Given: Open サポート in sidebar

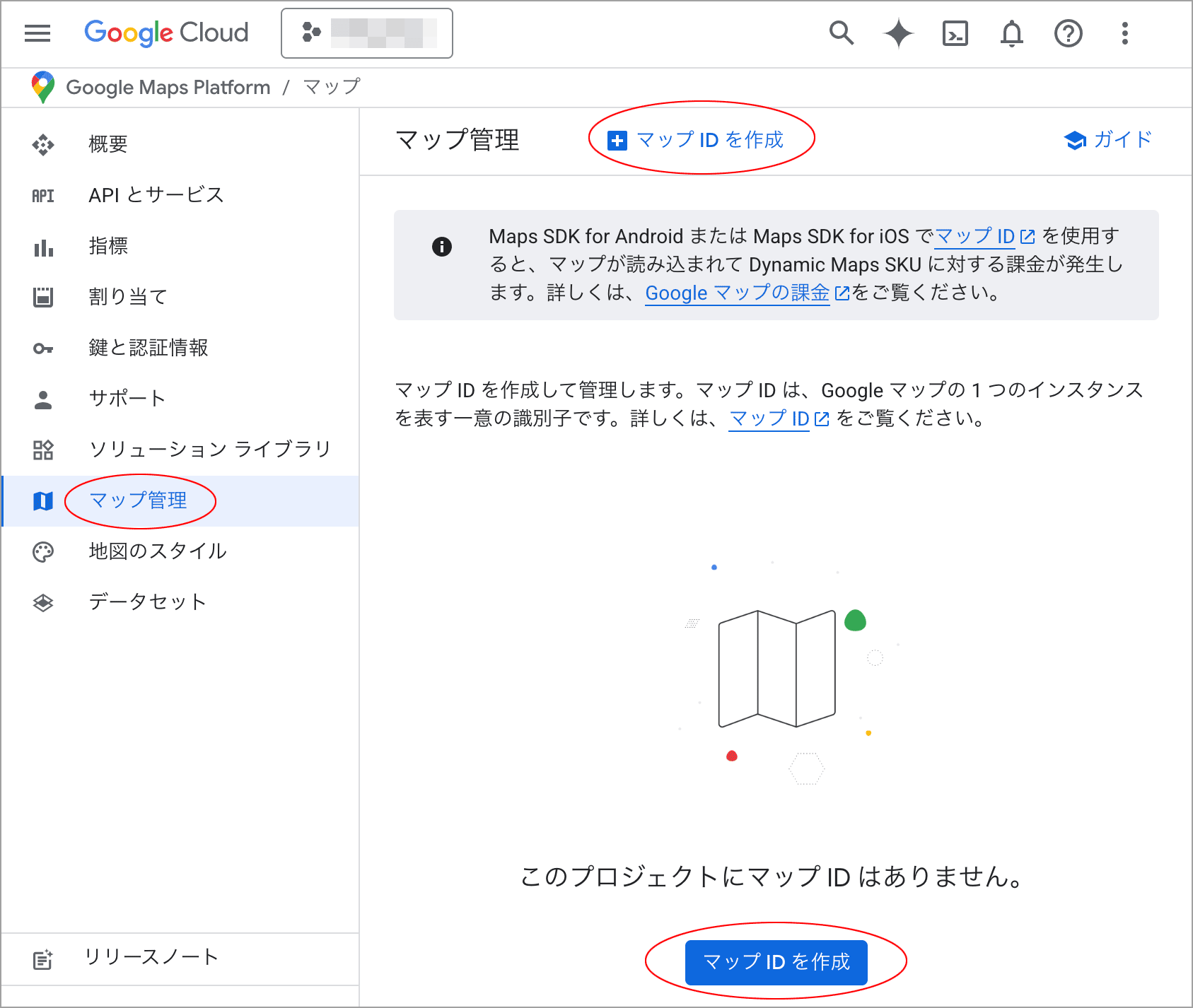Looking at the screenshot, I should click(127, 399).
